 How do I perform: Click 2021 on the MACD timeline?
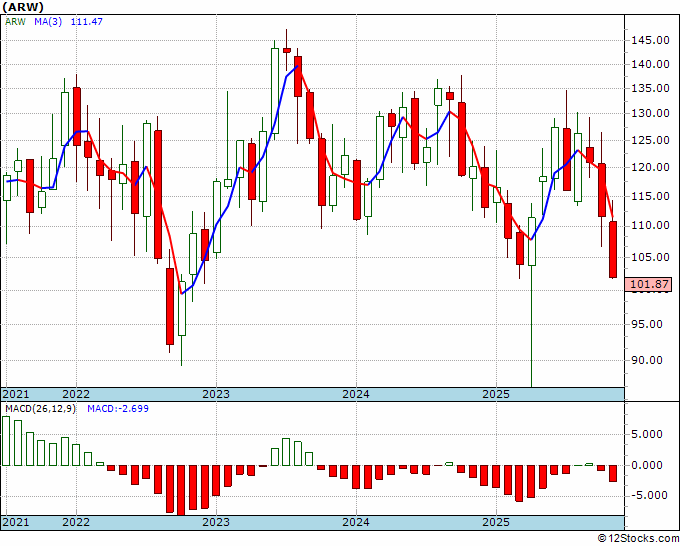point(16,522)
